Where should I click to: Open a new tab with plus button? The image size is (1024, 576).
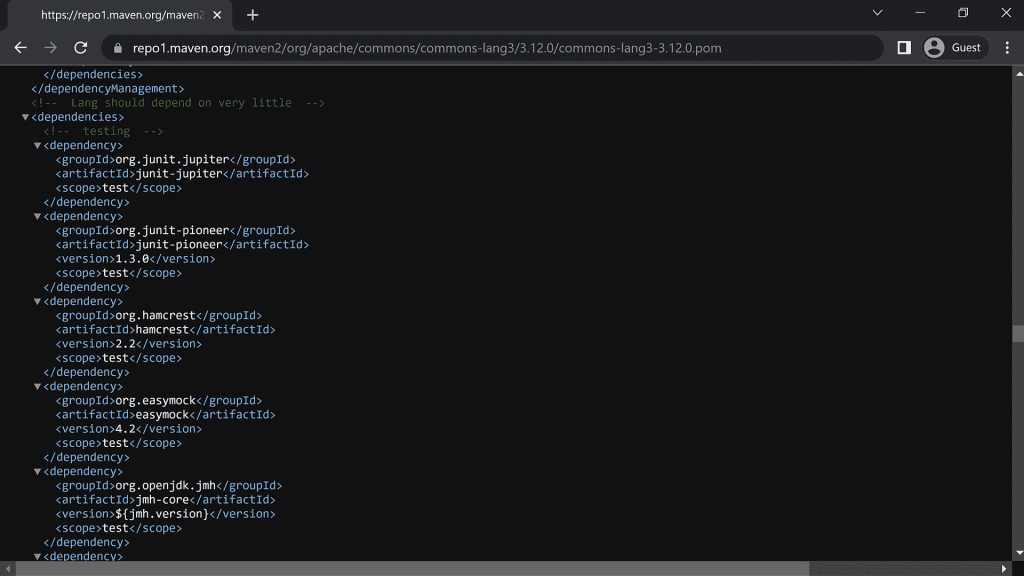pos(252,15)
